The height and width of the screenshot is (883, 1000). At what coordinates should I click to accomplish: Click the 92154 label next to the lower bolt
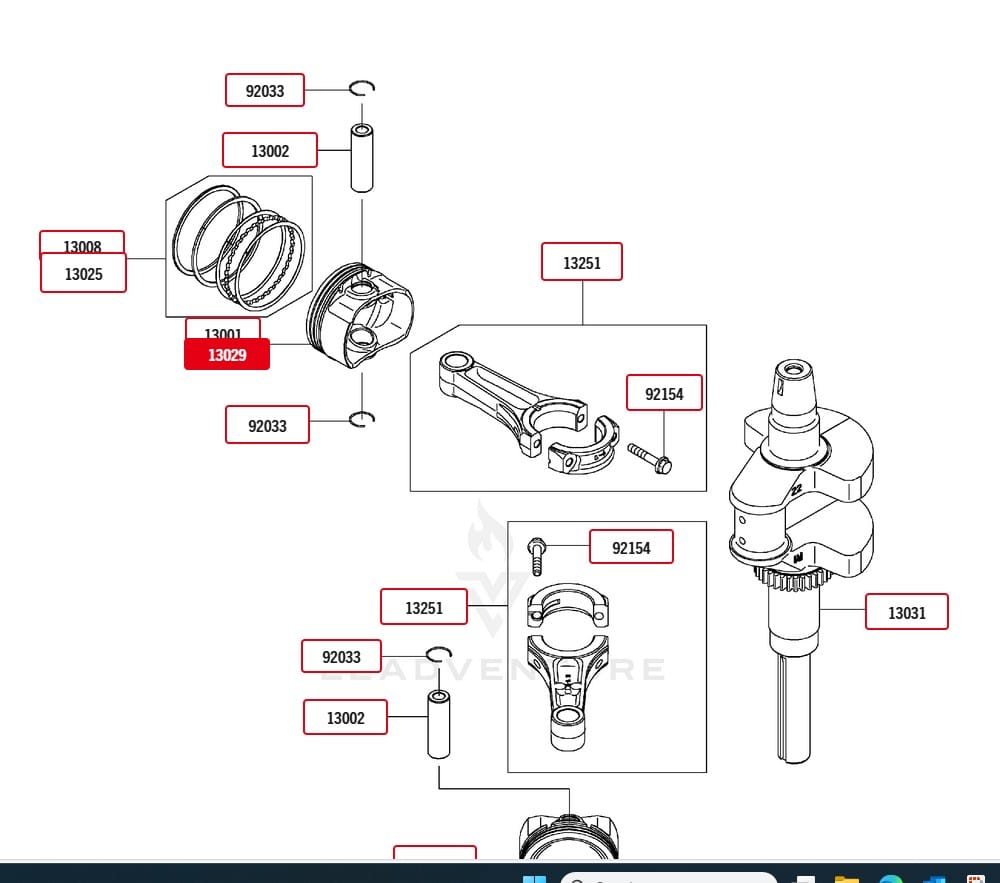[630, 547]
